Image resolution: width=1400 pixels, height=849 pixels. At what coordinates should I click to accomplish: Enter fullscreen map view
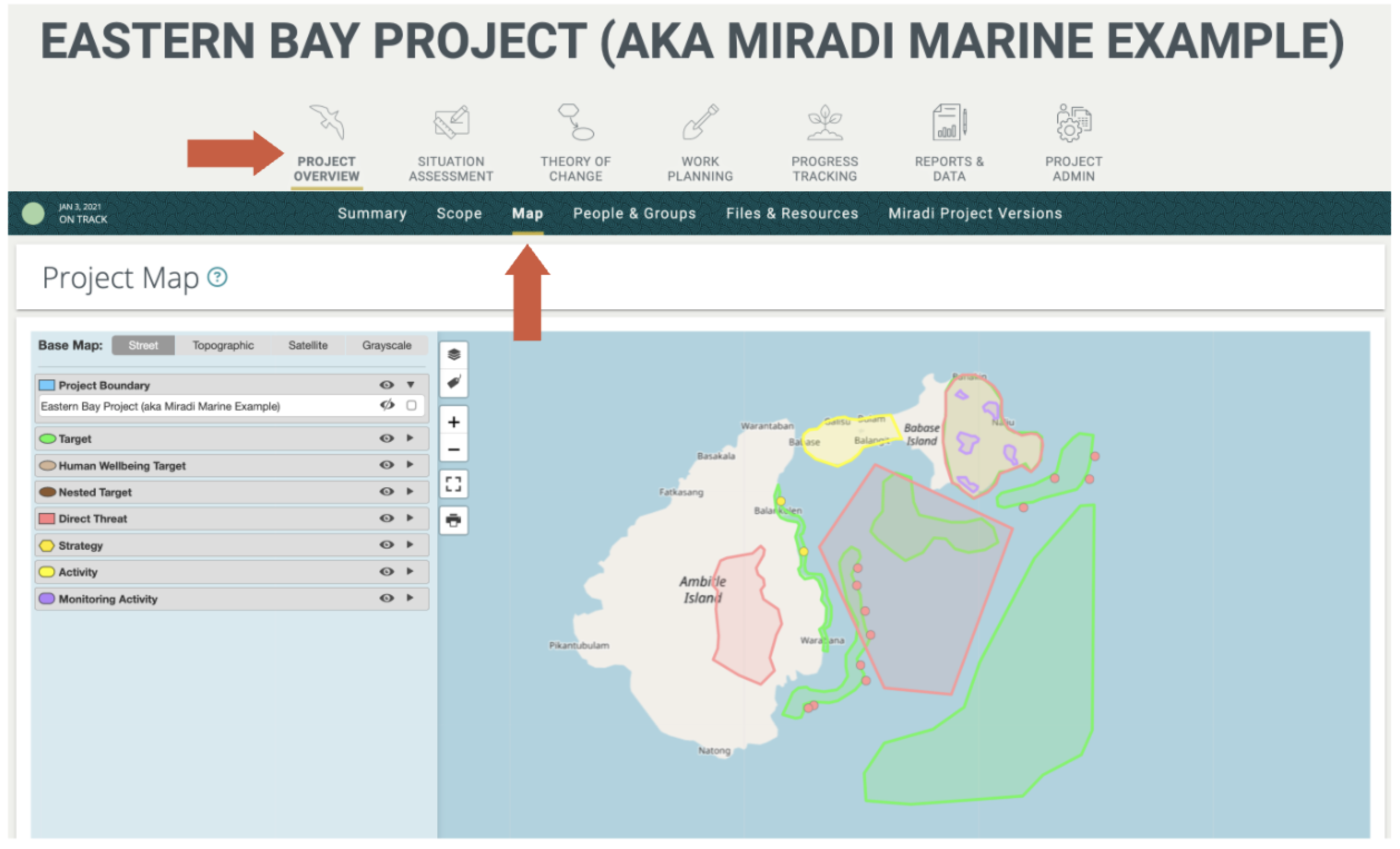click(x=453, y=484)
